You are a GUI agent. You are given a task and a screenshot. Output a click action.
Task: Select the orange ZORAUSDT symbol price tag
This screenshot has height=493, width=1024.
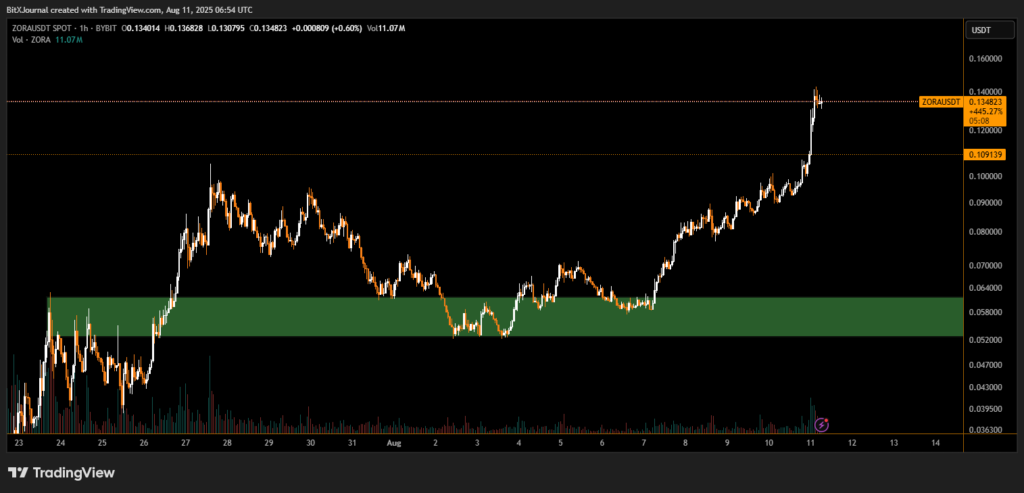tap(940, 102)
